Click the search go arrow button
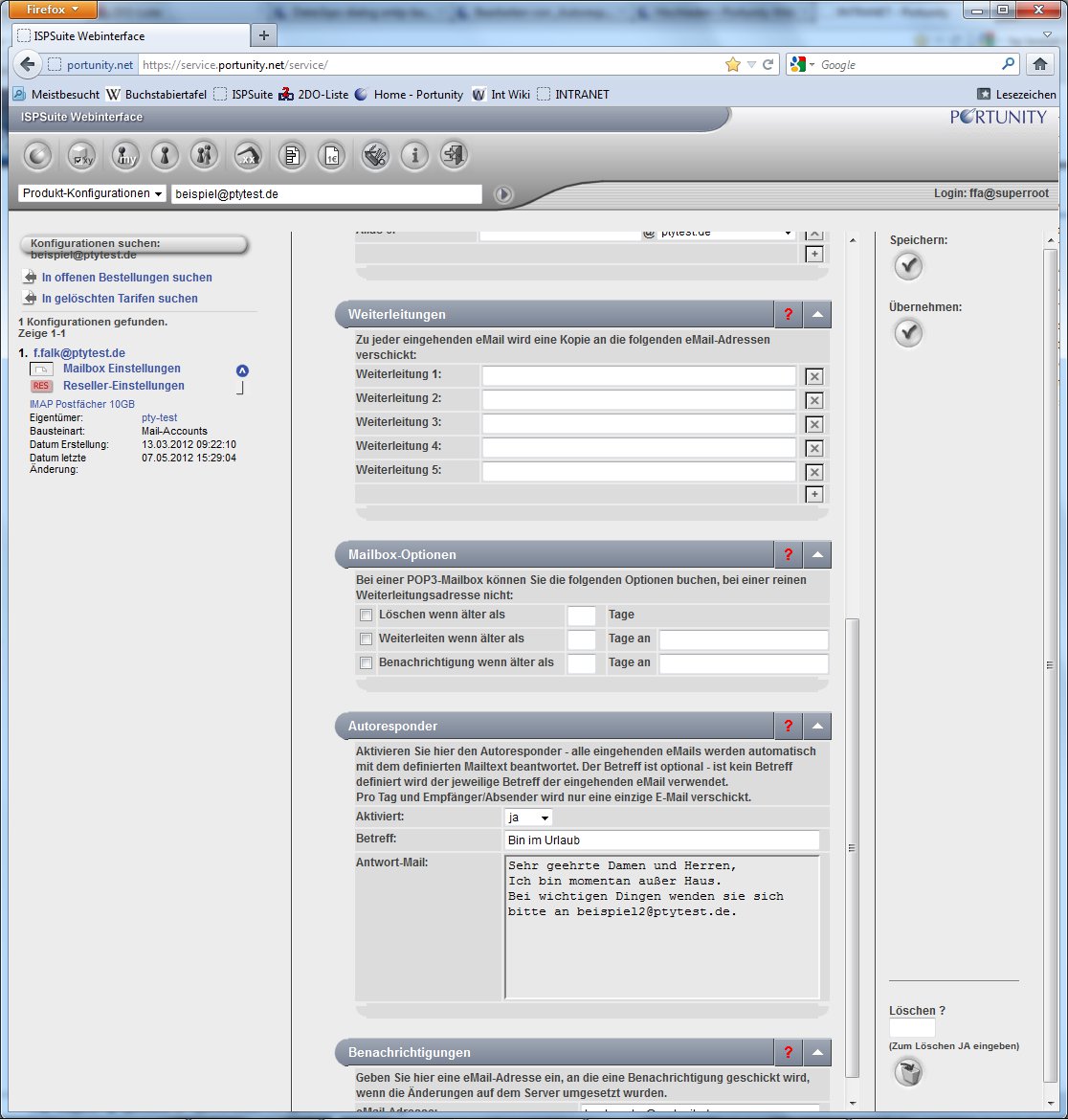The image size is (1068, 1120). point(503,194)
